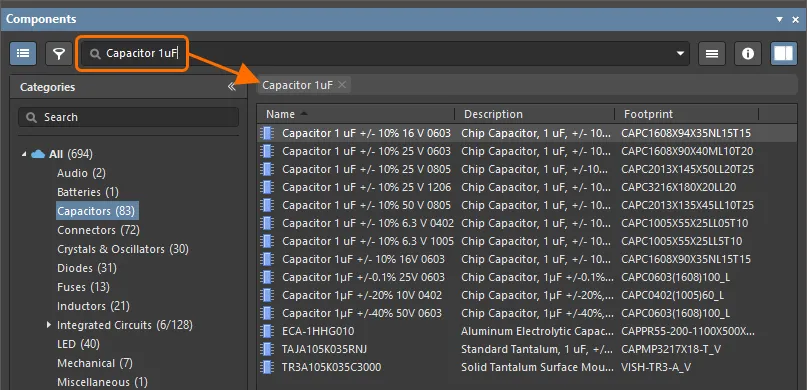Collapse the Categories pane with chevrons

point(232,87)
